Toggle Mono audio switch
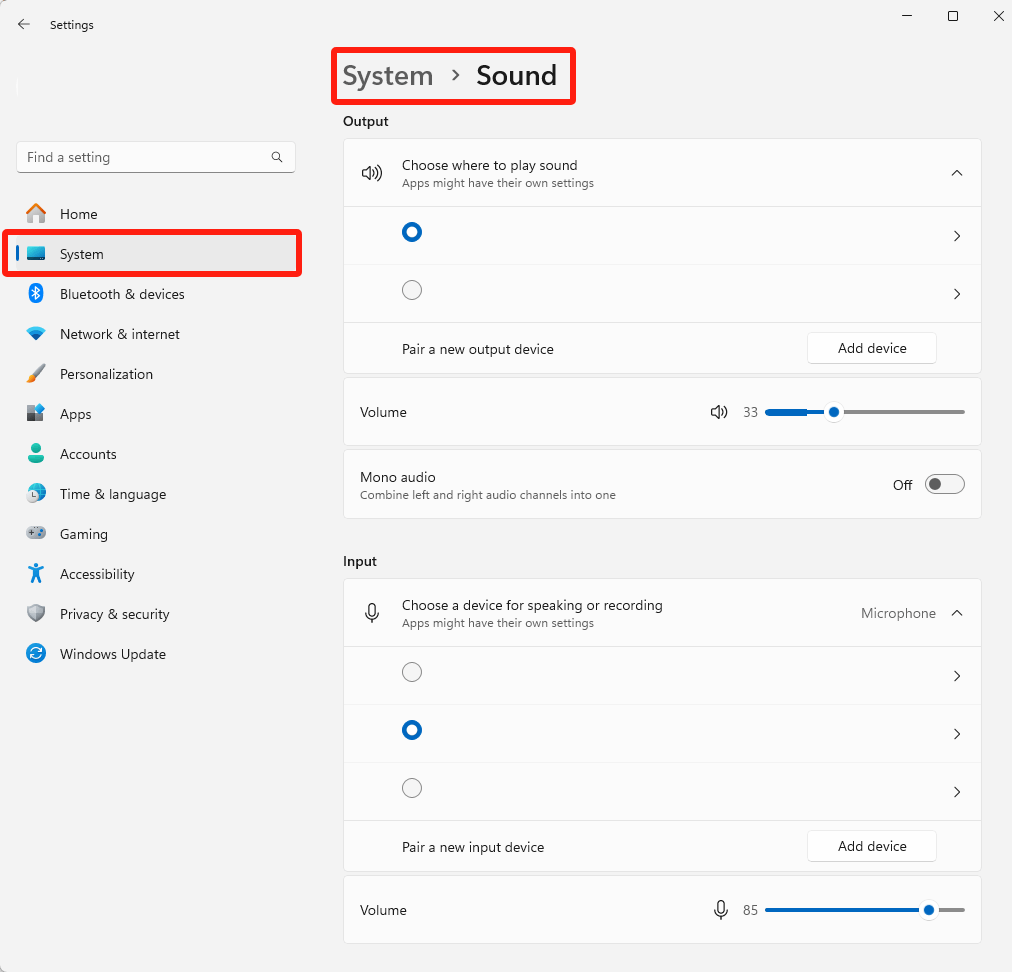Screen dimensions: 1012x972 pos(944,484)
